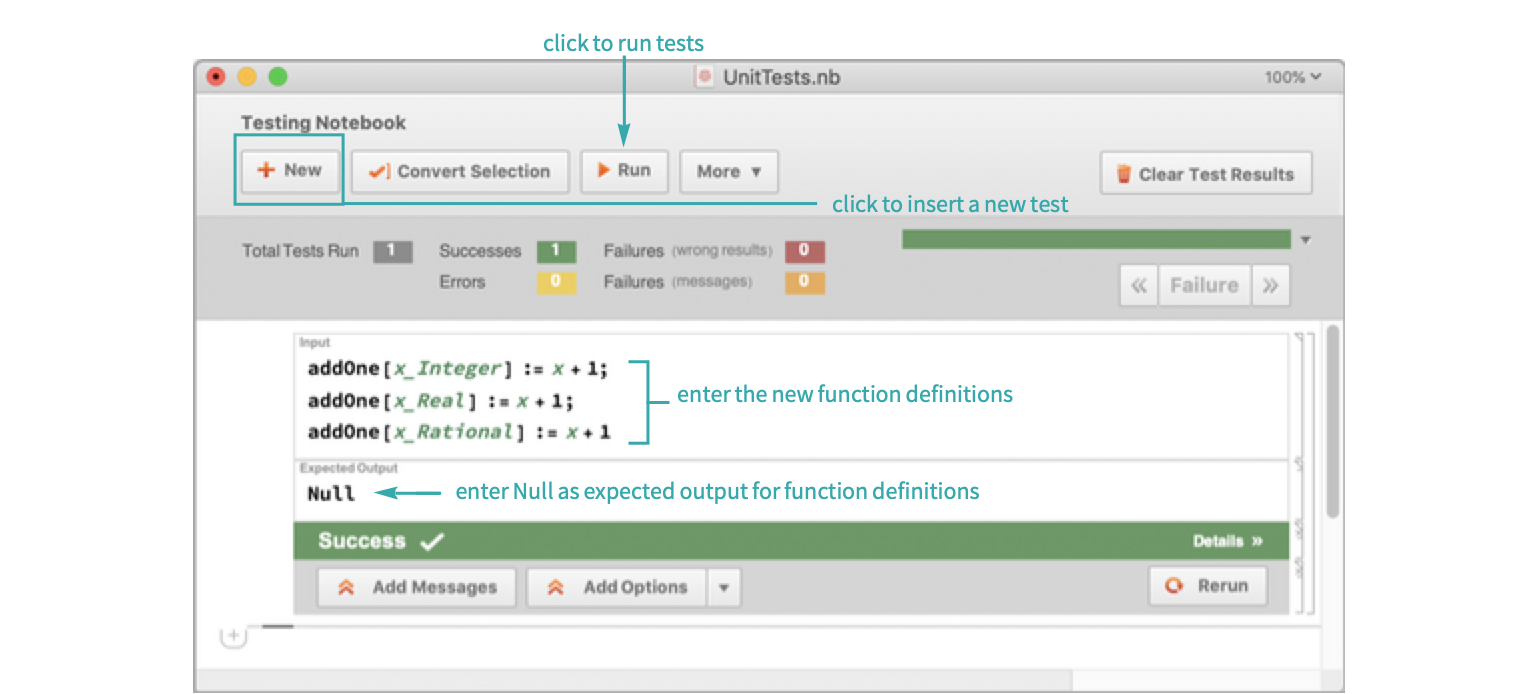The image size is (1536, 694).
Task: Click inside the Expected Output cell containing Null
Action: (700, 494)
